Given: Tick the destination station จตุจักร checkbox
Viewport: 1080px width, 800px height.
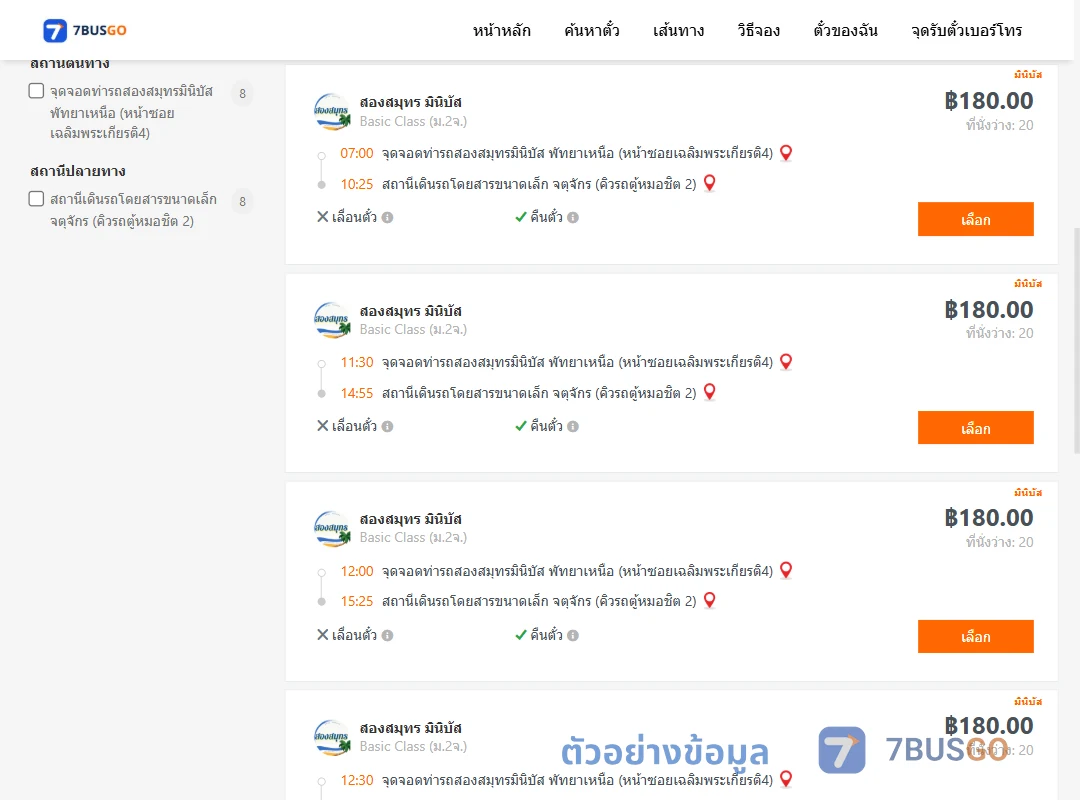Looking at the screenshot, I should pos(37,199).
